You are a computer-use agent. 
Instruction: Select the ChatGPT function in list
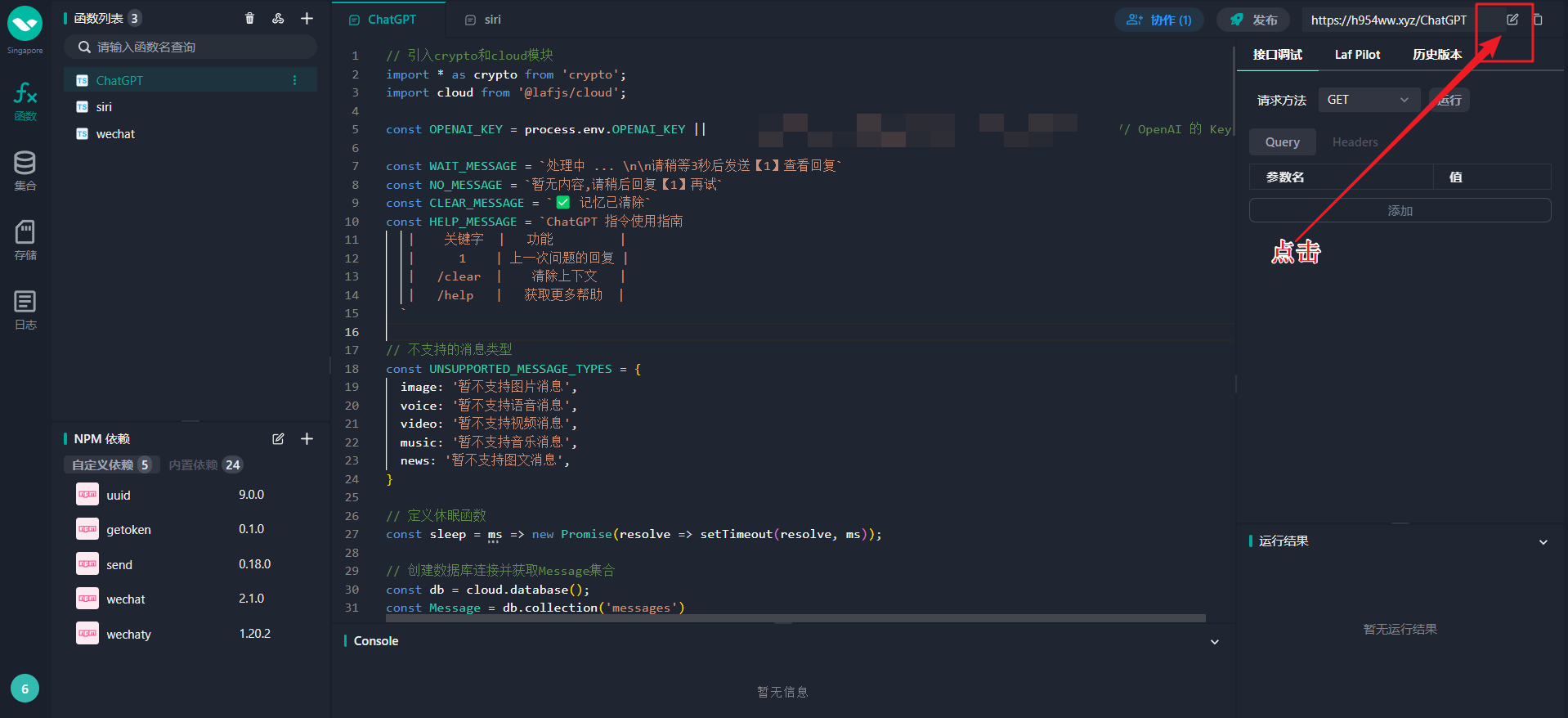[x=190, y=80]
